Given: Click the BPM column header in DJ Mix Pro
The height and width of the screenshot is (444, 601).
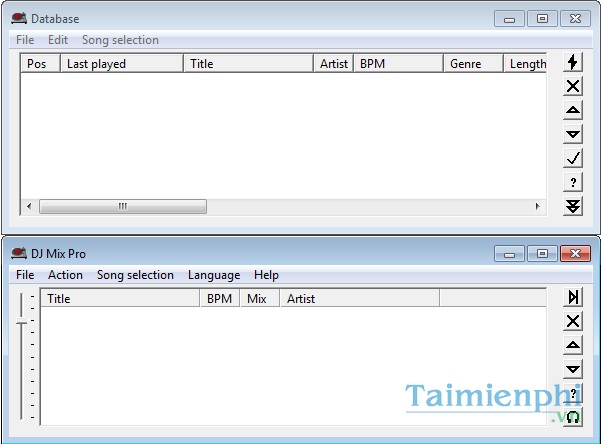Looking at the screenshot, I should pyautogui.click(x=220, y=298).
